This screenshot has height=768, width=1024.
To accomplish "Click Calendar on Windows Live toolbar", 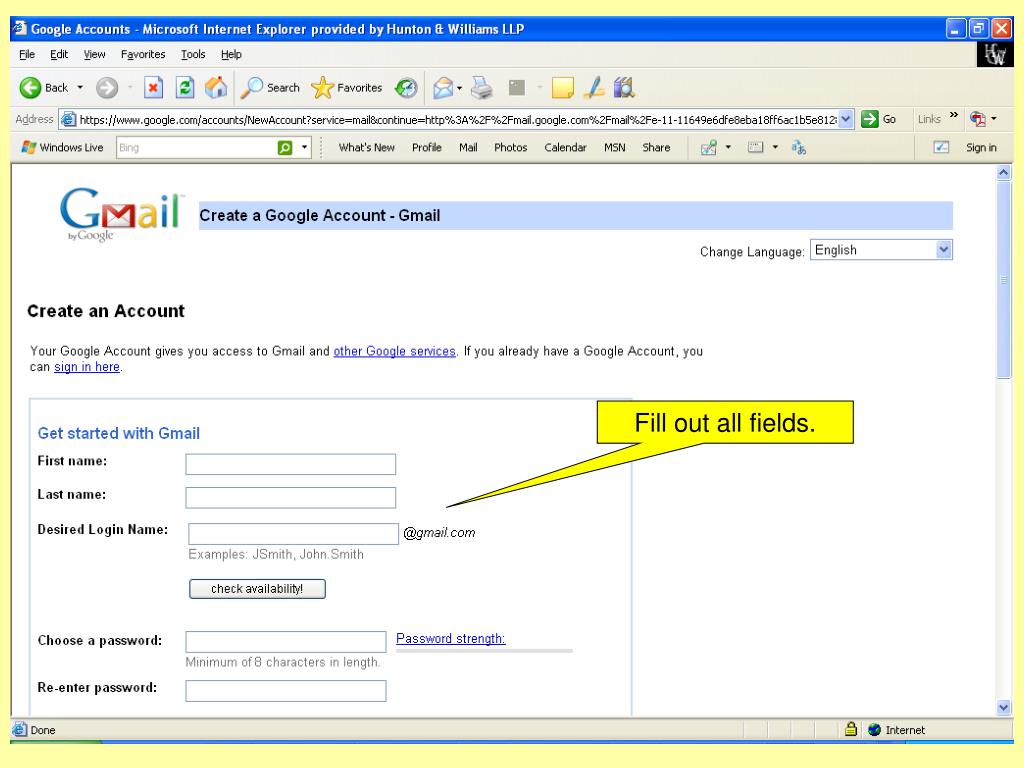I will coord(565,148).
